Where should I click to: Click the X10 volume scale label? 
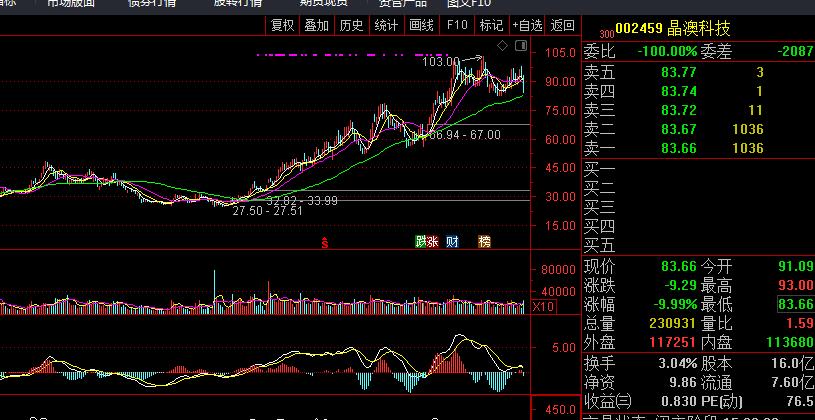tap(543, 307)
